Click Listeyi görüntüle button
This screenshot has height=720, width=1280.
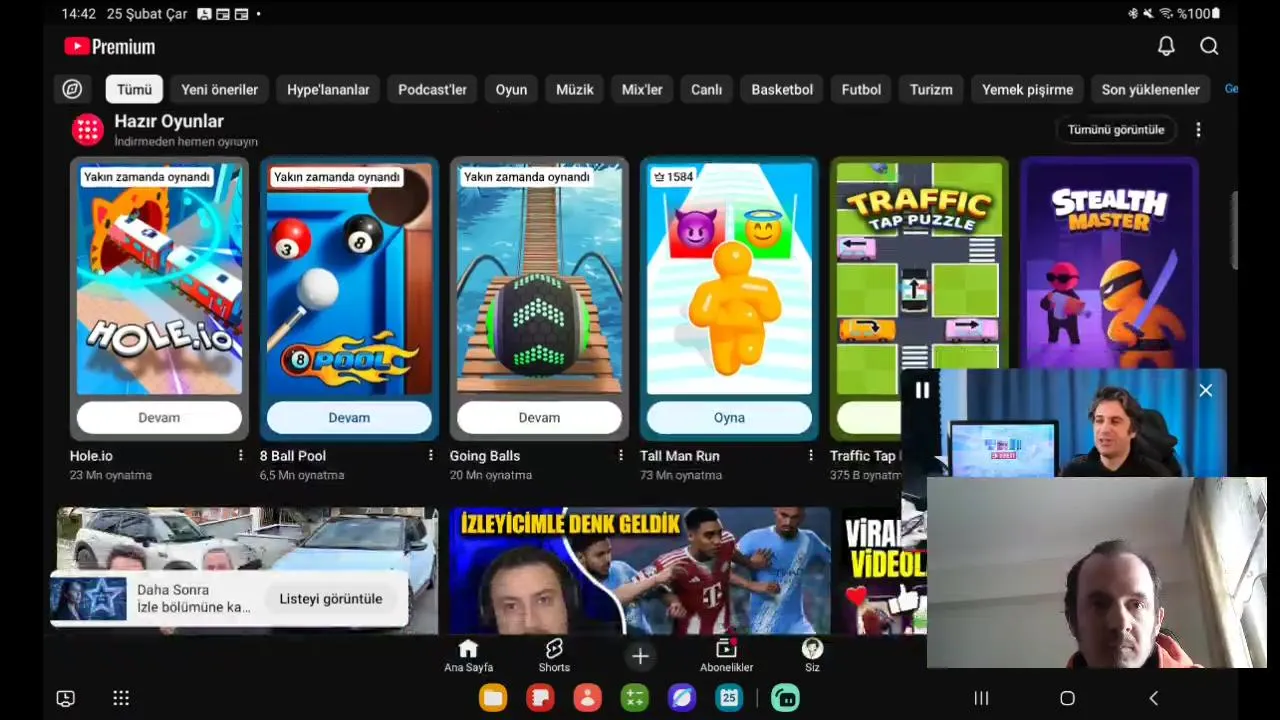331,598
